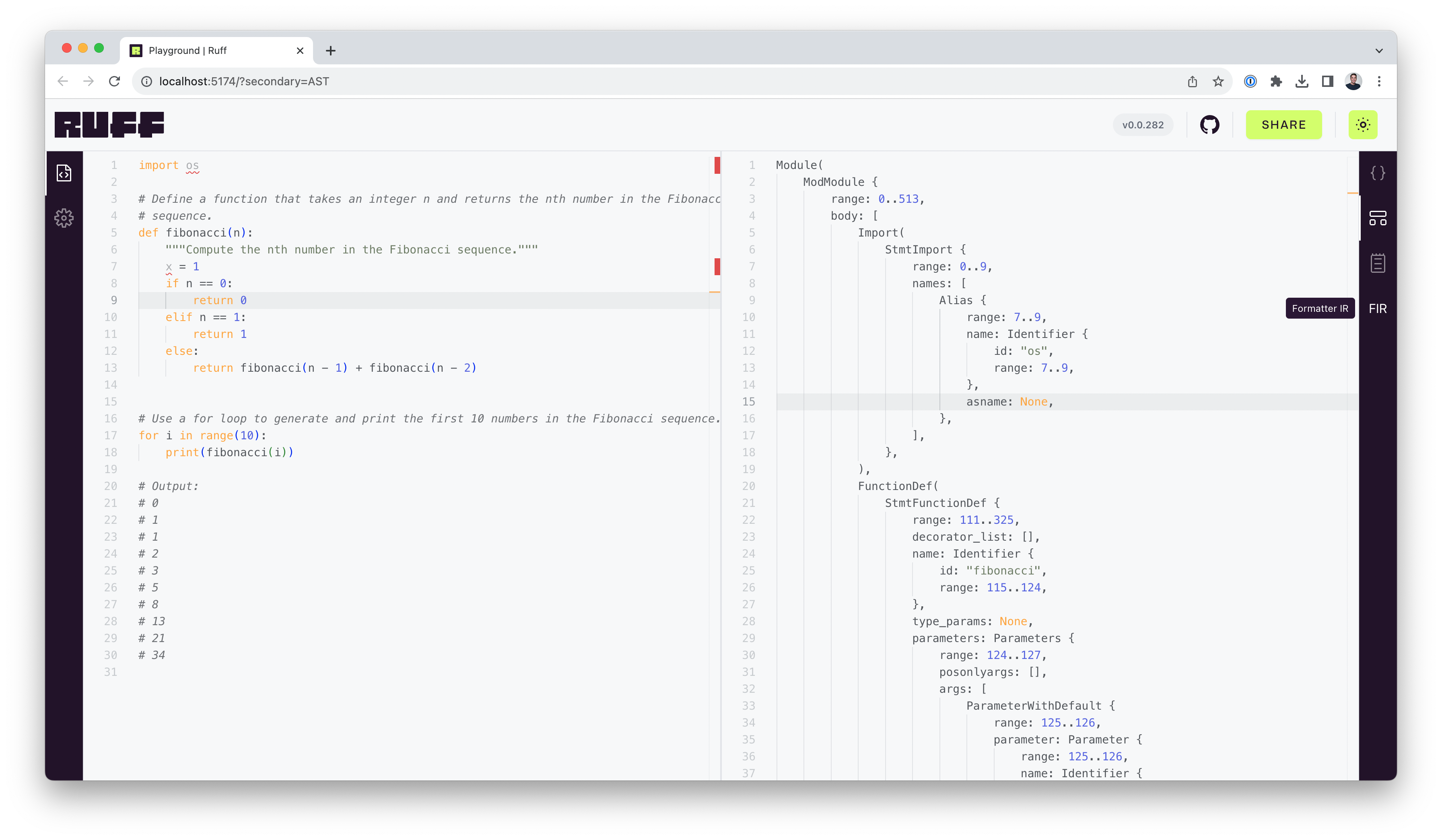This screenshot has width=1442, height=840.
Task: Toggle the browser side panel icon
Action: pyautogui.click(x=1327, y=81)
